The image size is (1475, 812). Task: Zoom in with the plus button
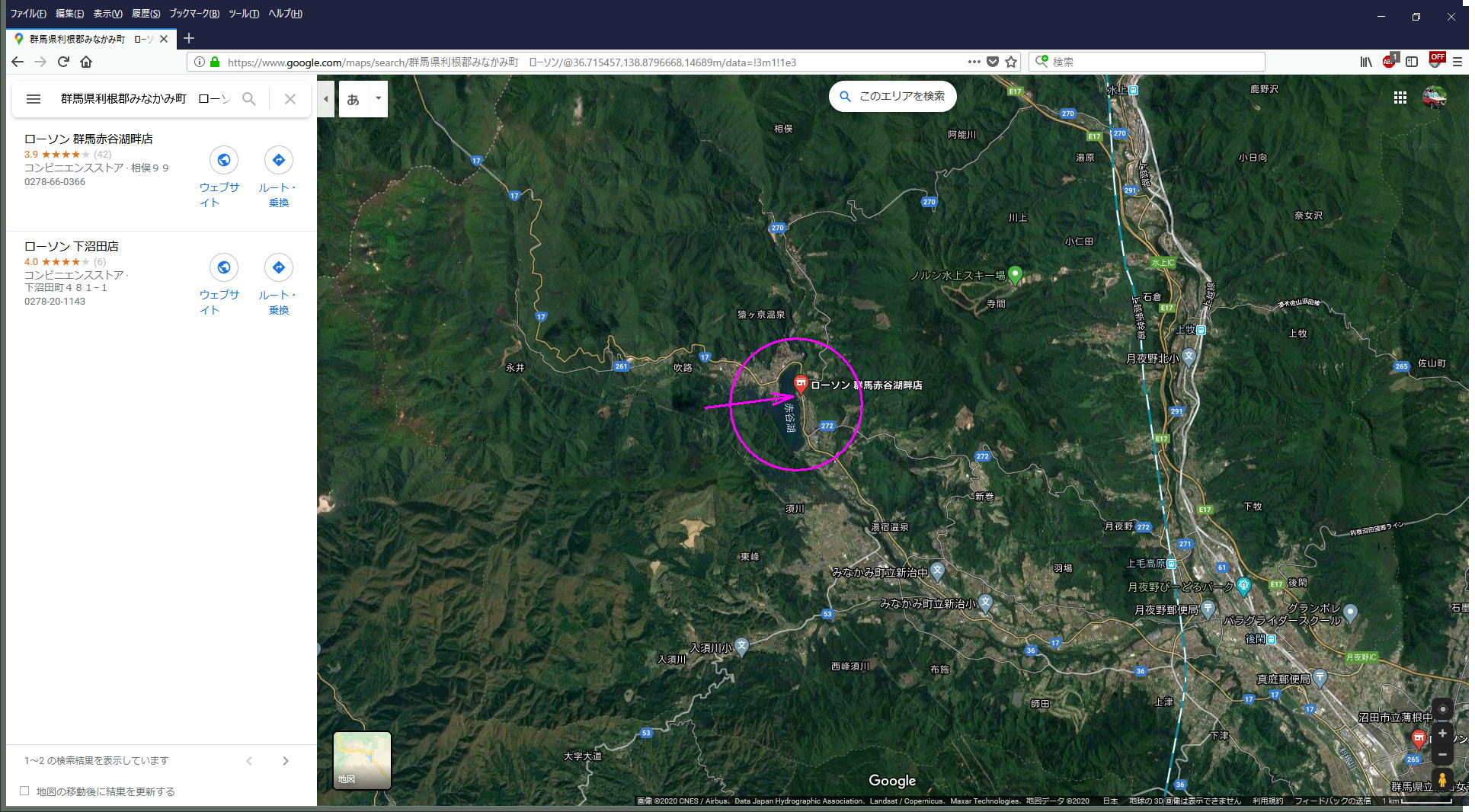tap(1442, 733)
